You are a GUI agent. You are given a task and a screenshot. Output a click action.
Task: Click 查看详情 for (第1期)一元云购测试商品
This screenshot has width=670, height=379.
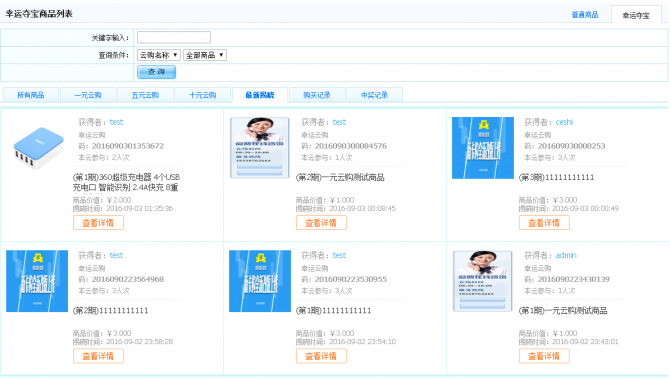tap(544, 356)
